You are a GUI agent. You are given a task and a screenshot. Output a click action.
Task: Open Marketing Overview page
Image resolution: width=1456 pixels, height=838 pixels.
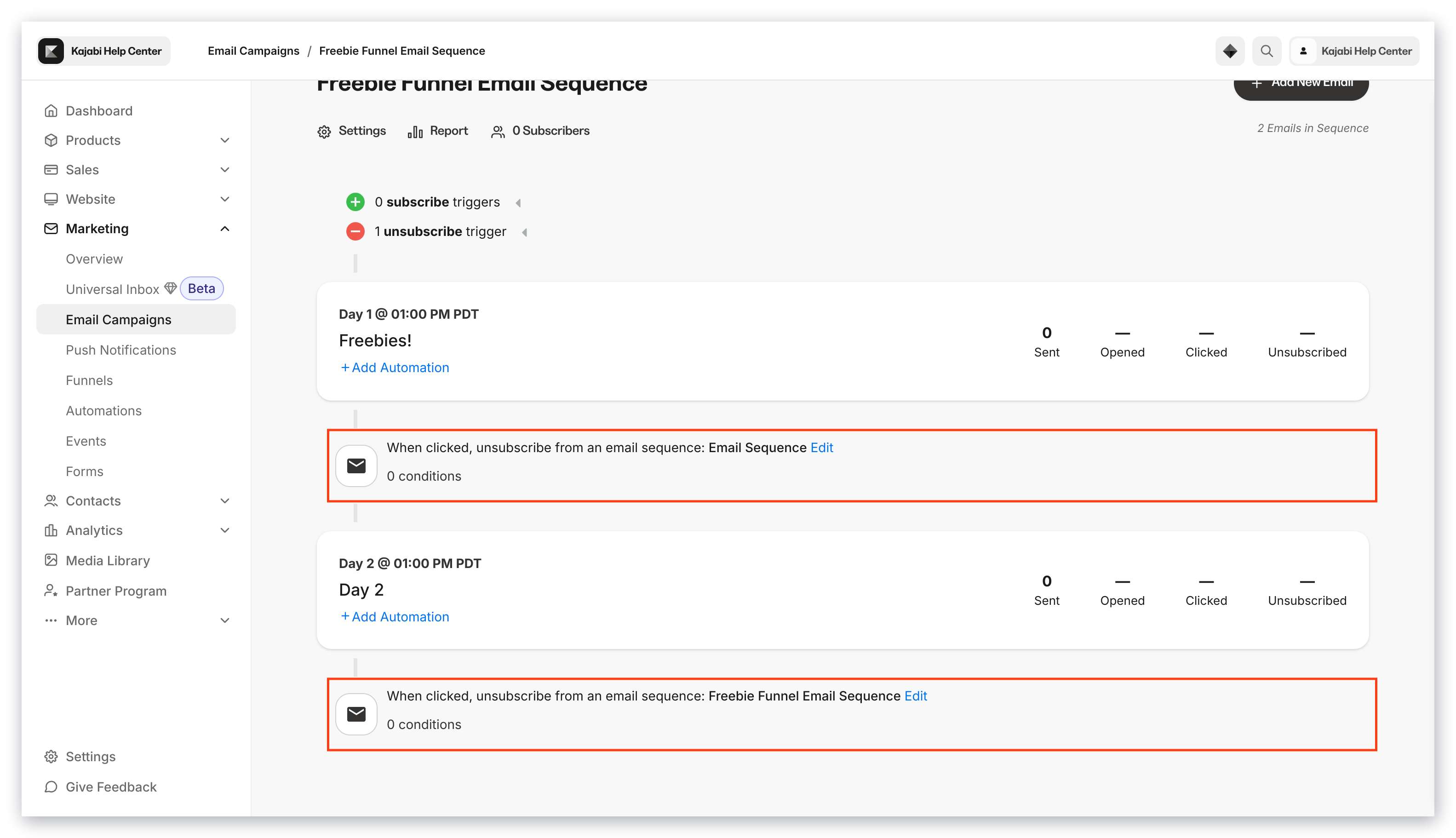point(94,259)
